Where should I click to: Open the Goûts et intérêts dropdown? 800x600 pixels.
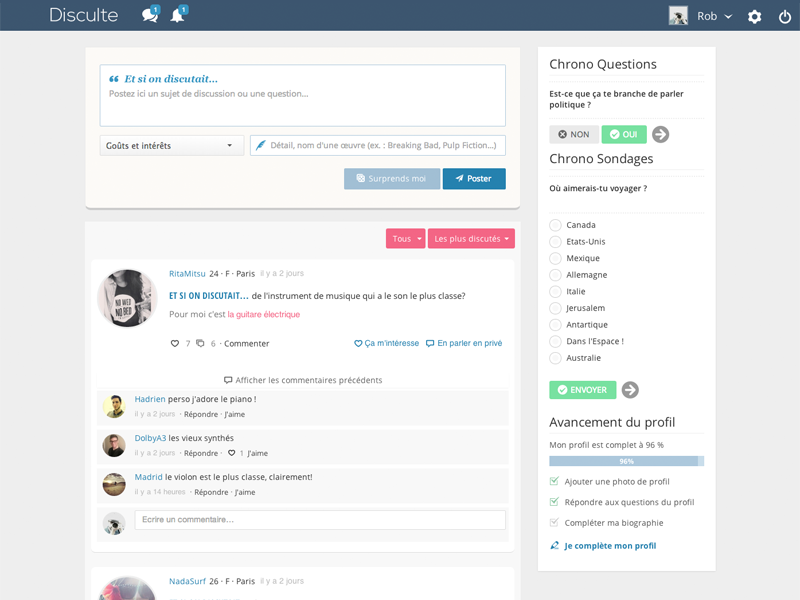click(x=171, y=145)
